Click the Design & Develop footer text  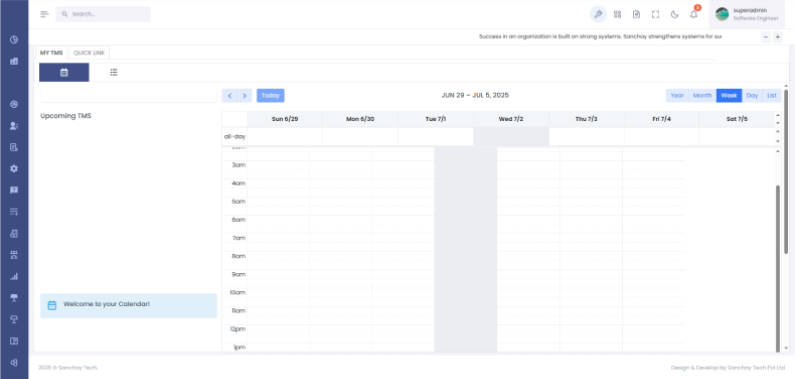(728, 368)
